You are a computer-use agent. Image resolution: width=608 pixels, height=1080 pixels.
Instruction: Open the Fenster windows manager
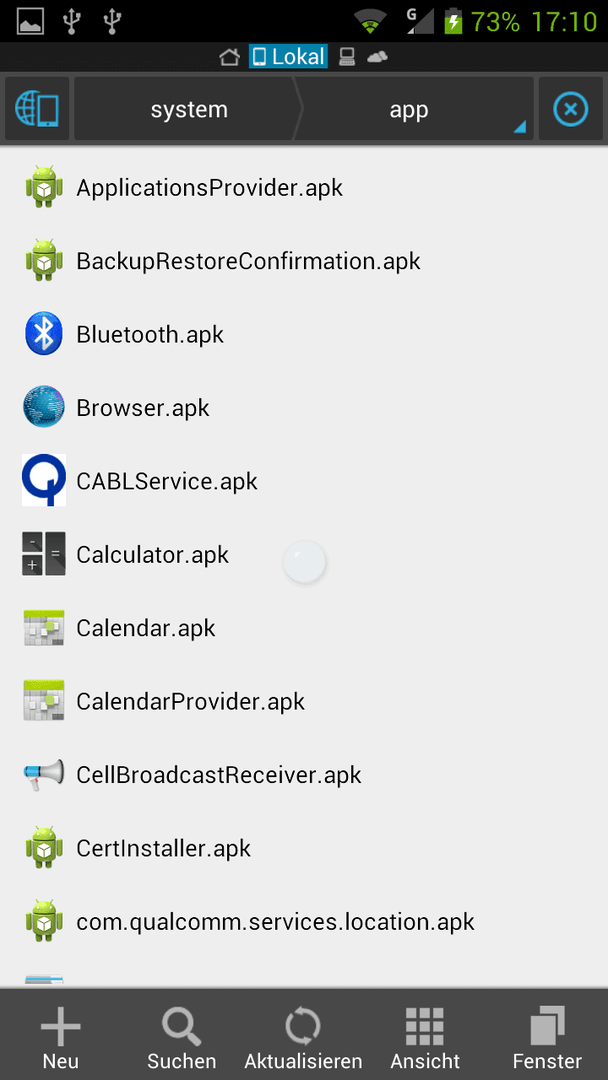pos(547,1037)
